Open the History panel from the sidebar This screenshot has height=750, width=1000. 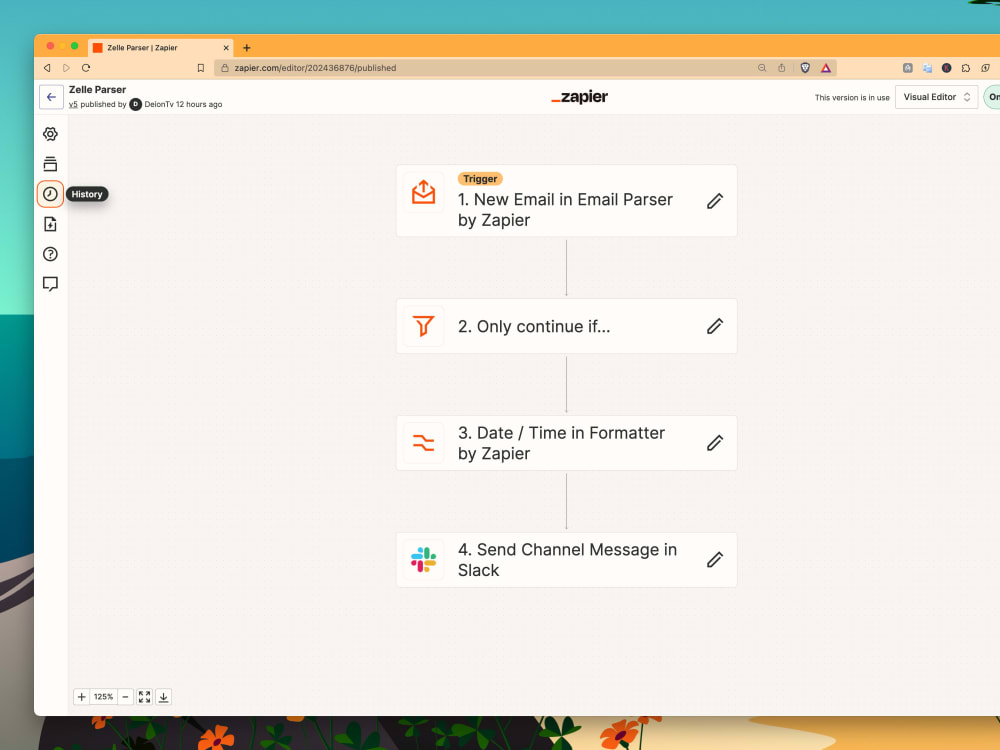pyautogui.click(x=50, y=194)
